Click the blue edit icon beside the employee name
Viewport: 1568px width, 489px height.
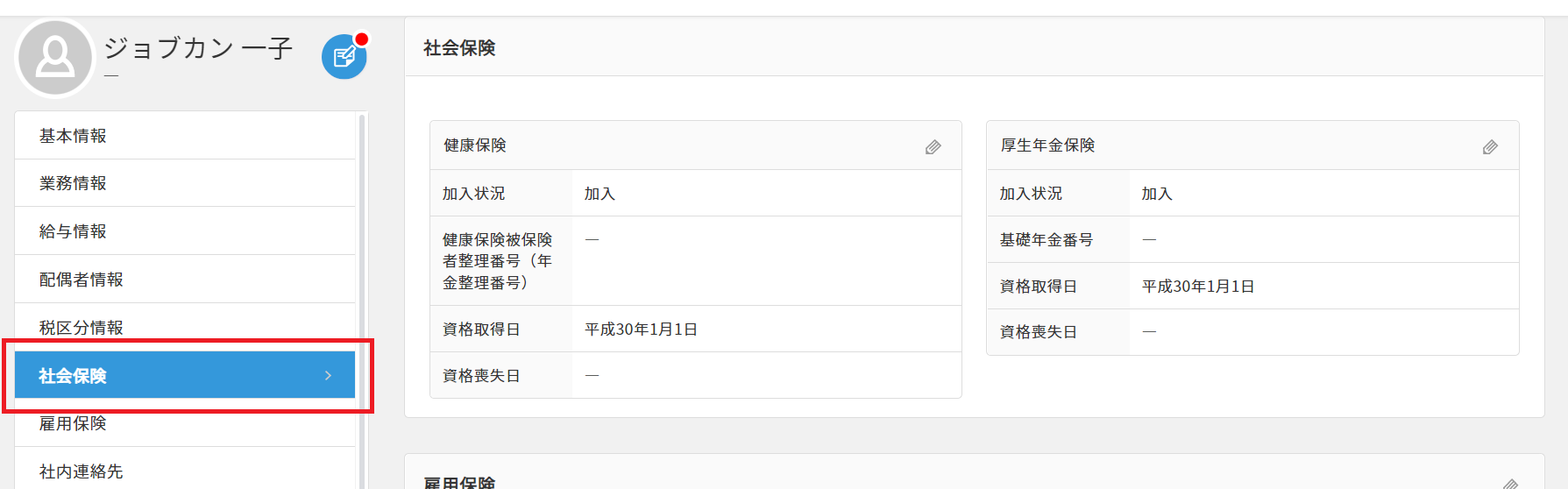[x=344, y=57]
